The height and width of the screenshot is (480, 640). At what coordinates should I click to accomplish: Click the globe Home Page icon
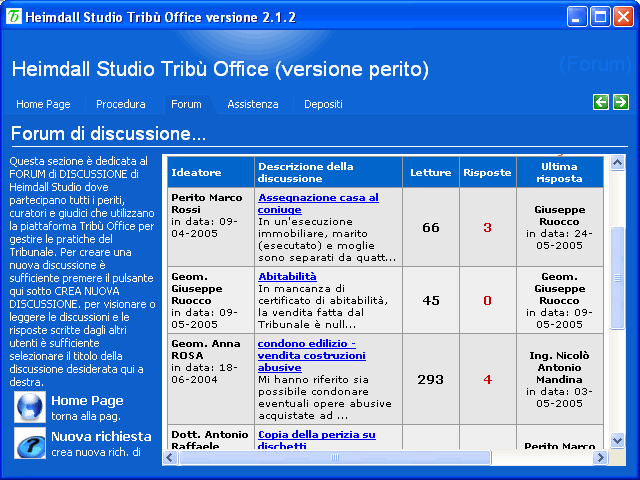click(x=30, y=407)
